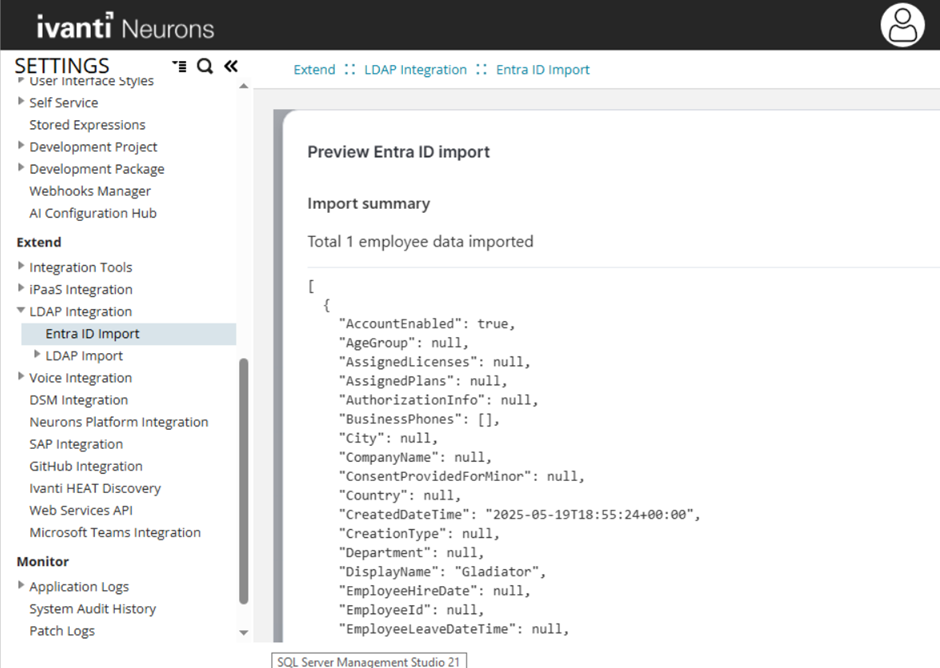940x668 pixels.
Task: Switch to SQL Server Management Studio 21
Action: tap(368, 661)
